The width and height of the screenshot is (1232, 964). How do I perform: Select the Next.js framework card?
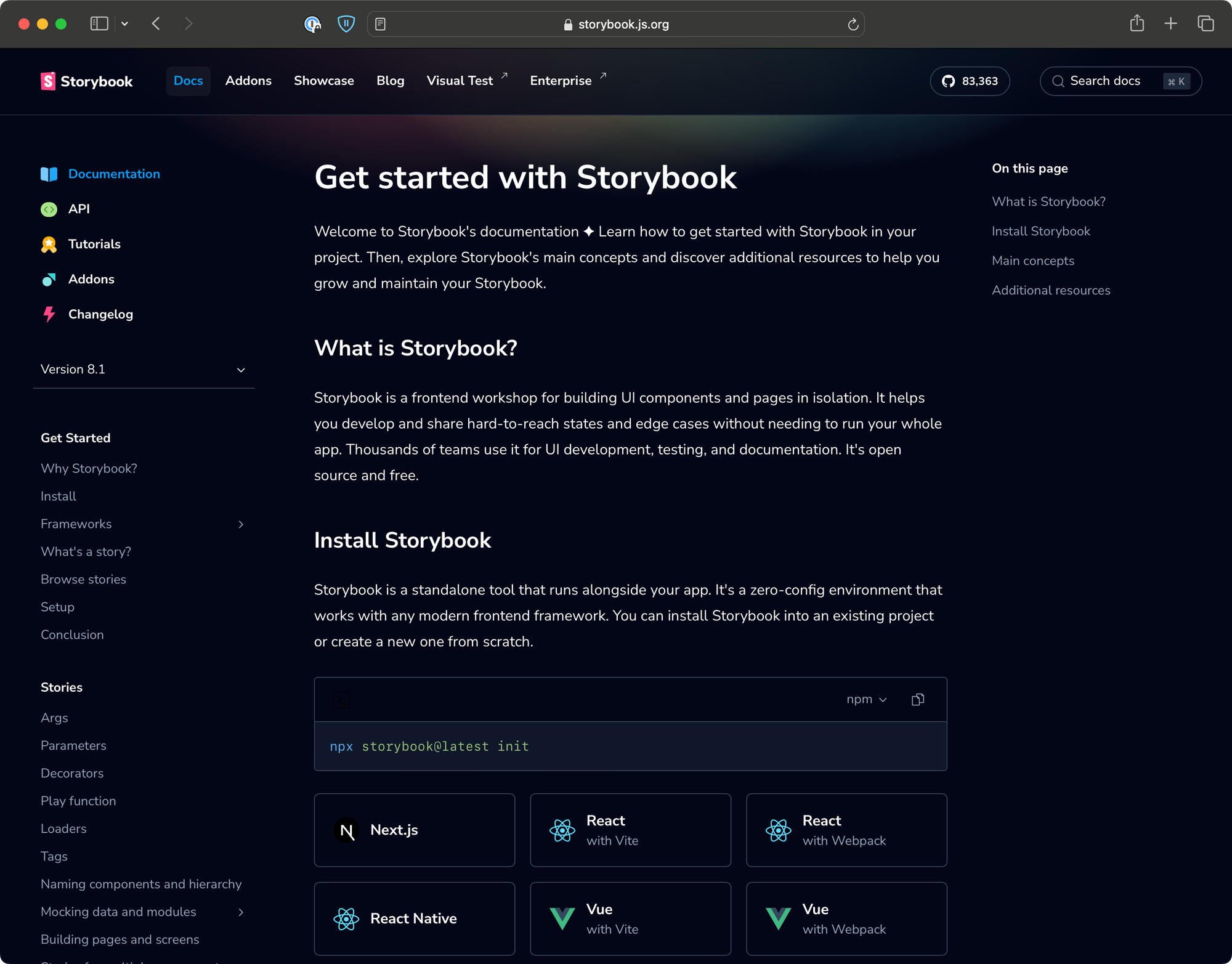click(414, 830)
